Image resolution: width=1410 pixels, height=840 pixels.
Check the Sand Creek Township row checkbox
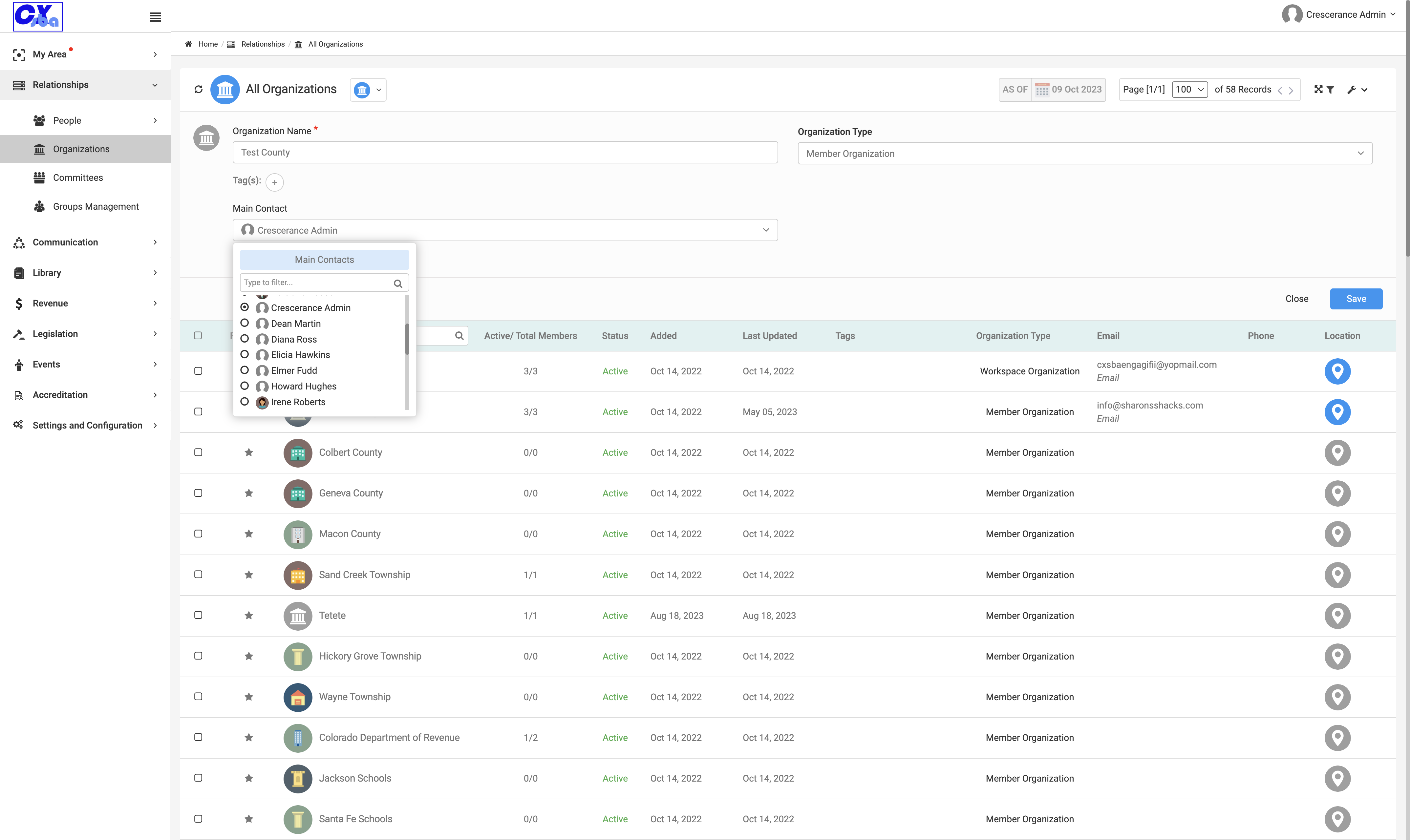[x=198, y=575]
